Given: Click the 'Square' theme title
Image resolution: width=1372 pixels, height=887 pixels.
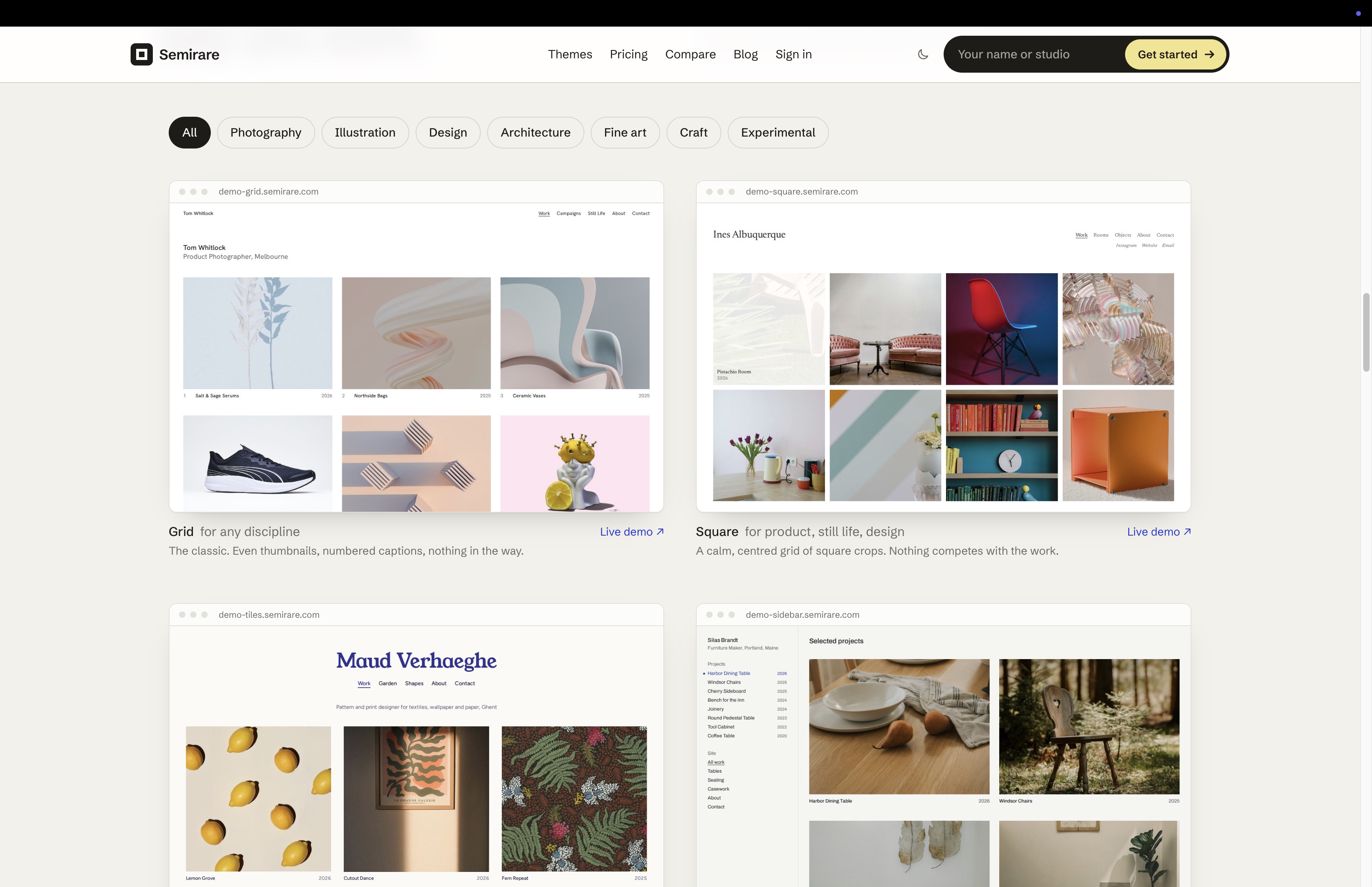Looking at the screenshot, I should 717,532.
